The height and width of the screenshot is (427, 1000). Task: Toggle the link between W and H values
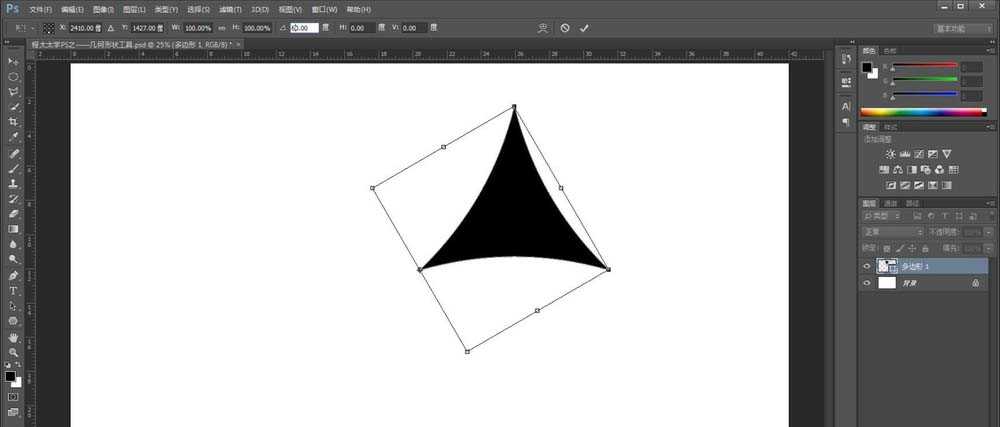tap(222, 28)
